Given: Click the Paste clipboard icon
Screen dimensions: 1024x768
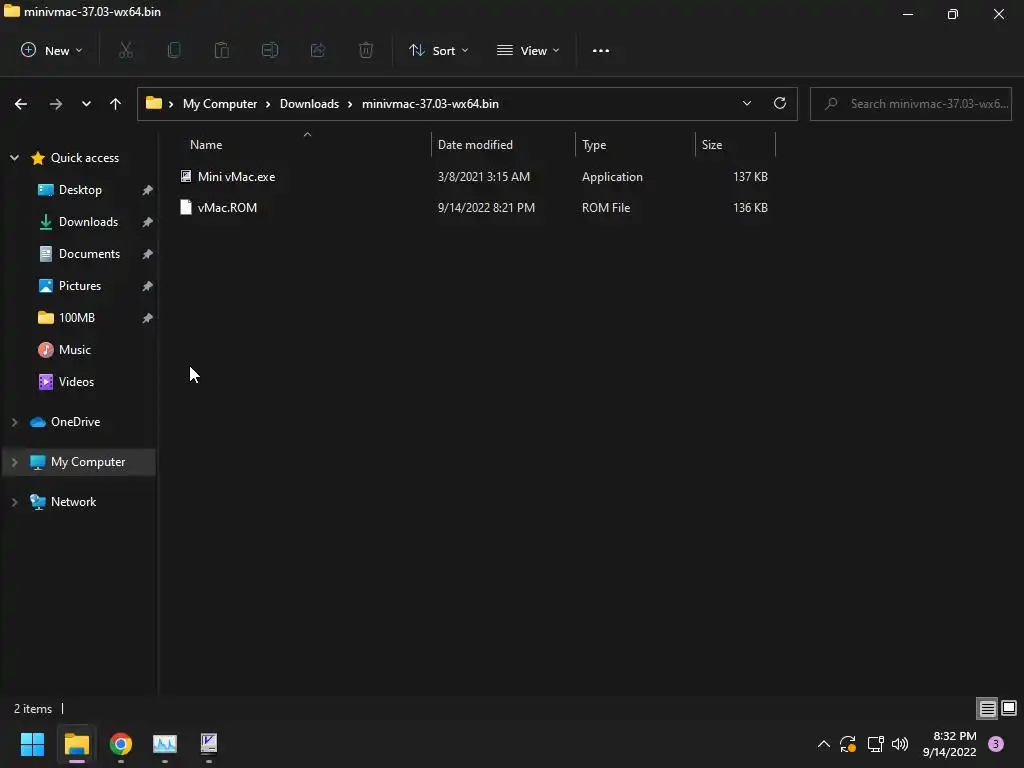Looking at the screenshot, I should click(222, 50).
